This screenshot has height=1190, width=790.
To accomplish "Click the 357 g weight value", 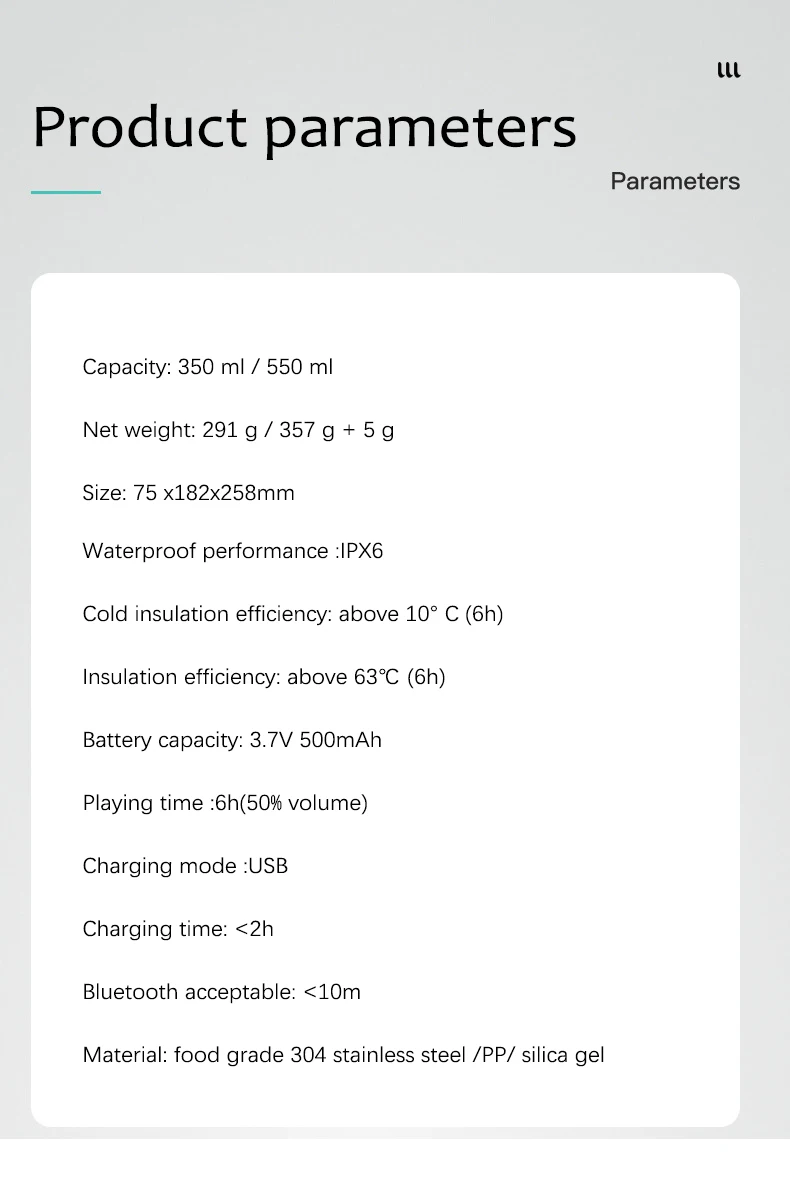I will pos(307,430).
